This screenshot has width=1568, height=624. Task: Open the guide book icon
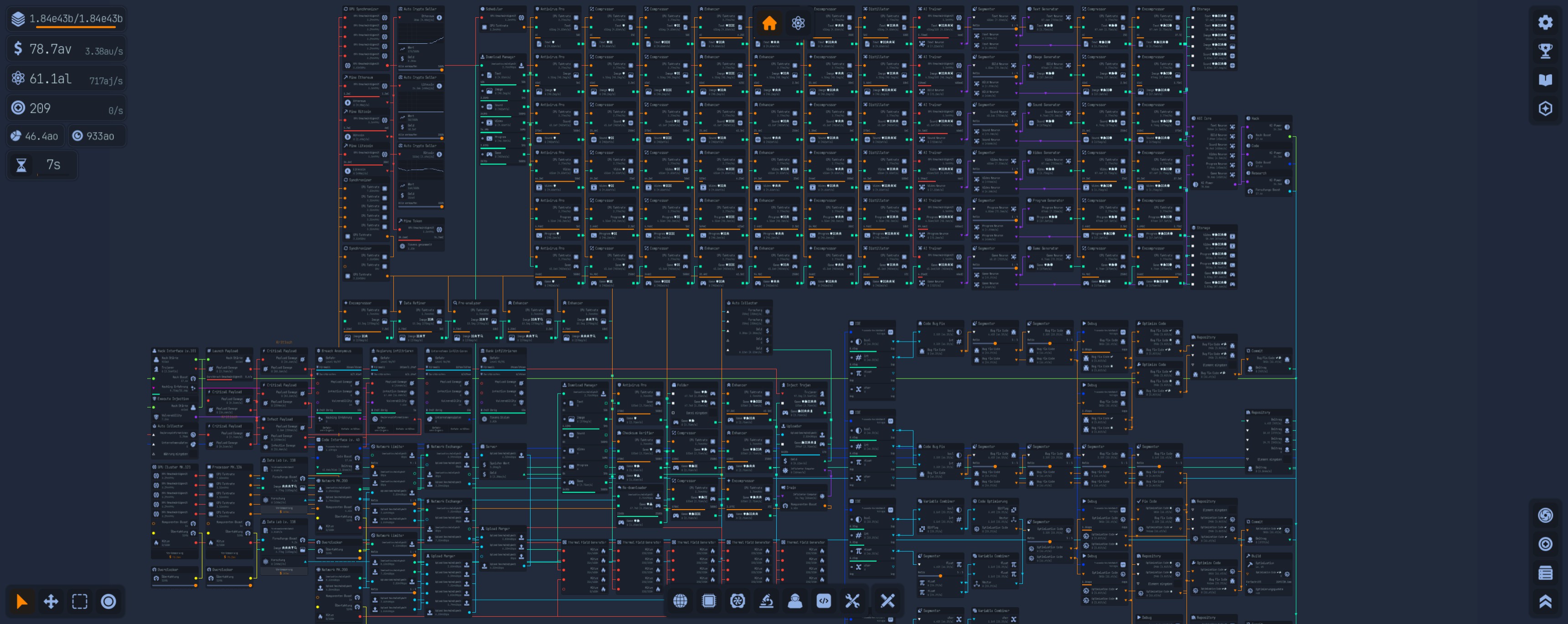[x=1545, y=80]
